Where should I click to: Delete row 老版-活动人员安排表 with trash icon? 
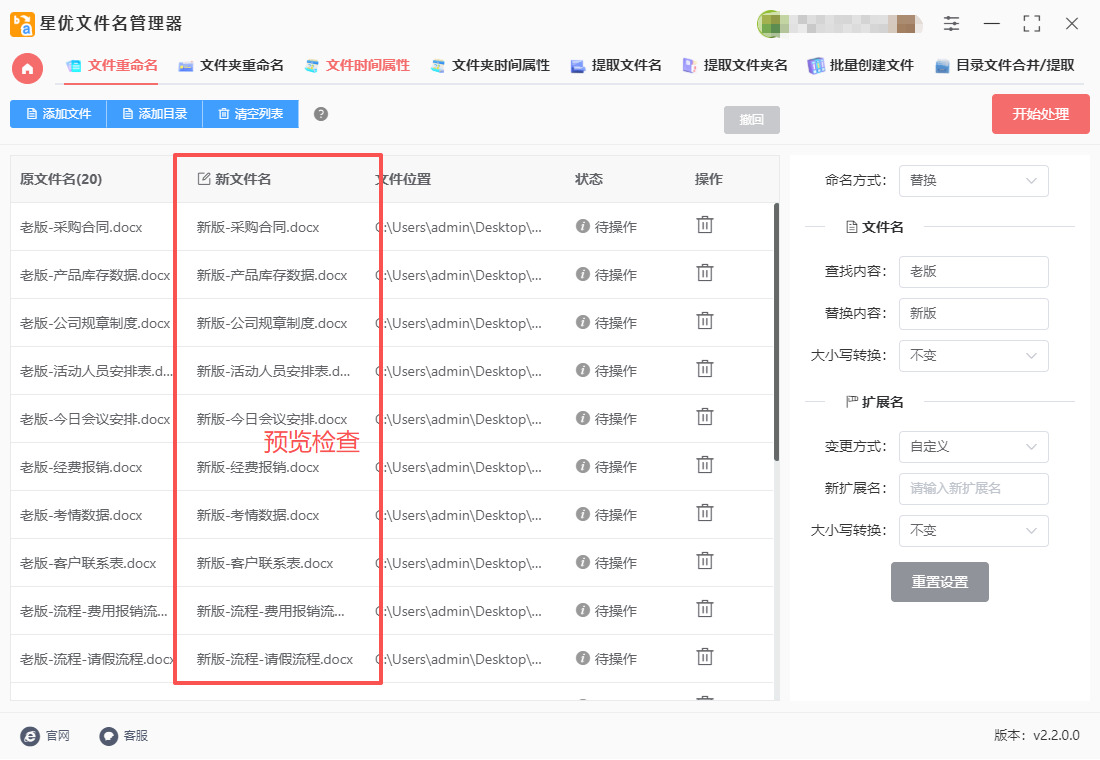click(704, 369)
